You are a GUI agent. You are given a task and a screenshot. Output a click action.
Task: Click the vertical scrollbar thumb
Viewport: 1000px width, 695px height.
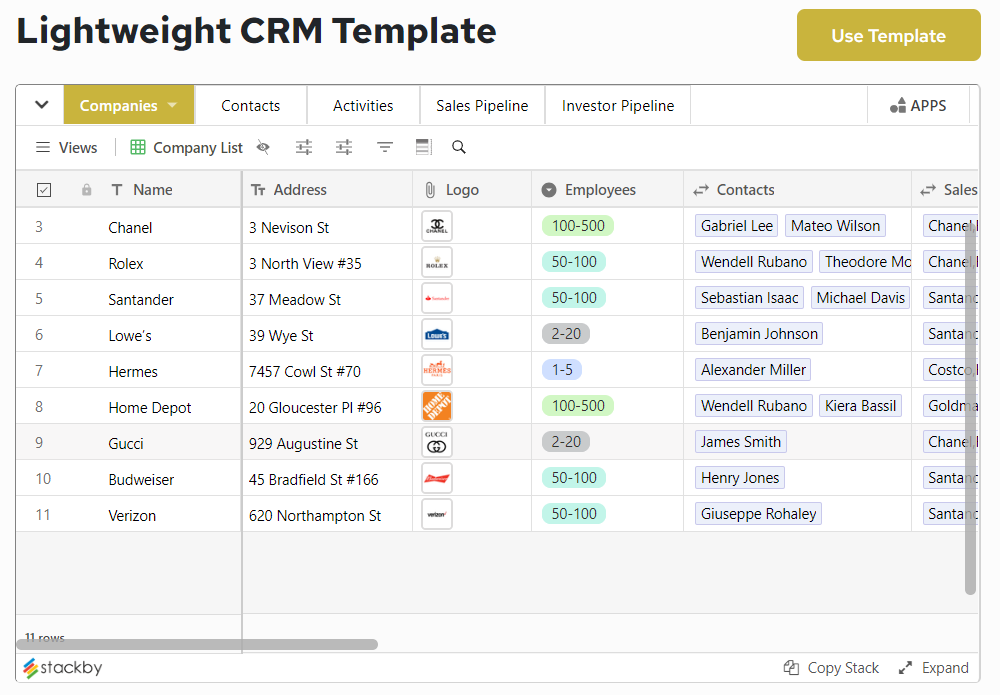[971, 408]
